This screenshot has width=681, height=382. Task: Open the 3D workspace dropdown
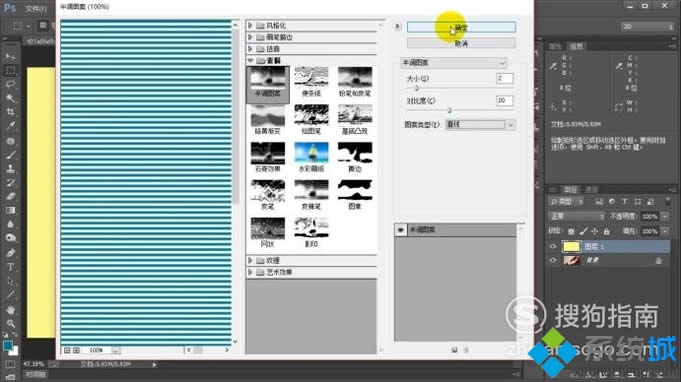[x=647, y=27]
